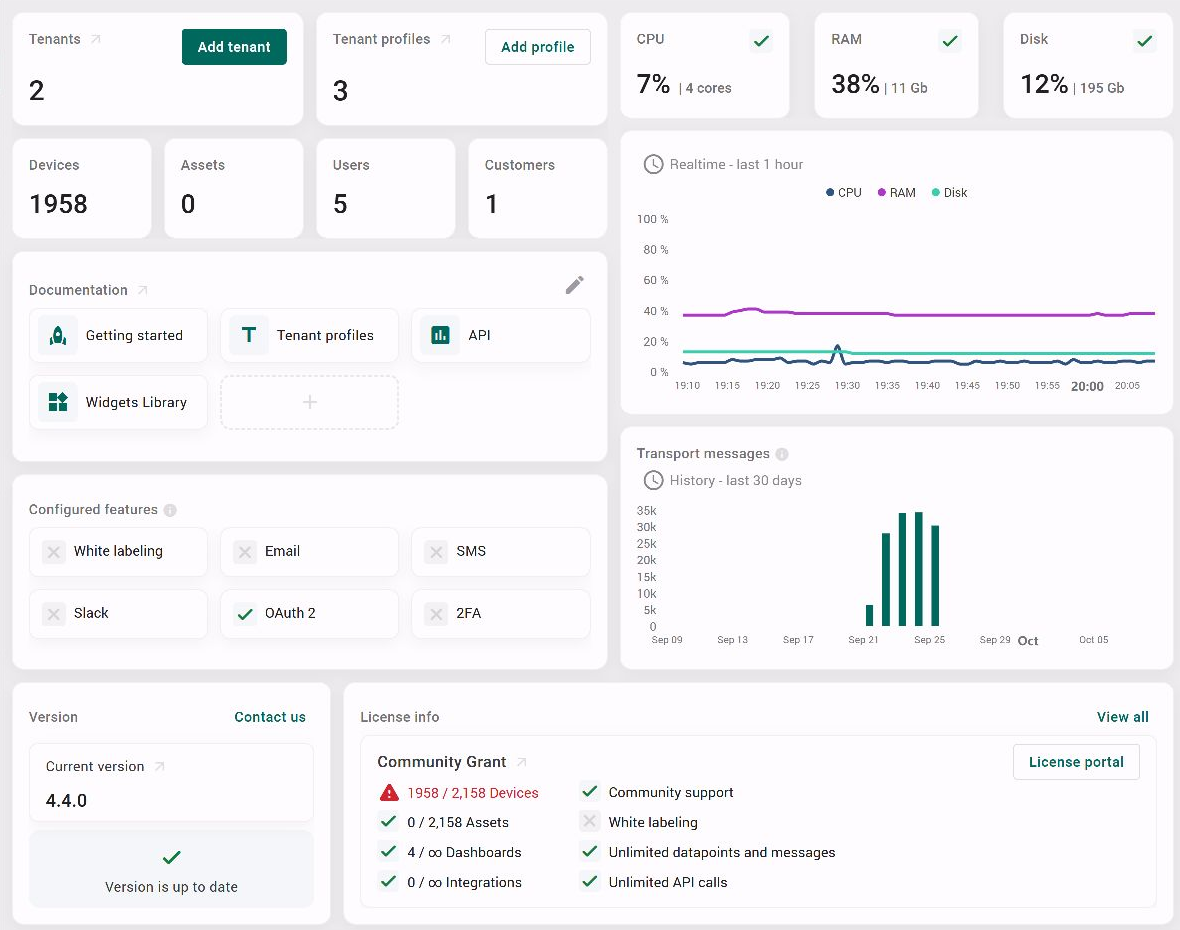1180x930 pixels.
Task: Click the Tenant profiles T icon
Action: 249,336
